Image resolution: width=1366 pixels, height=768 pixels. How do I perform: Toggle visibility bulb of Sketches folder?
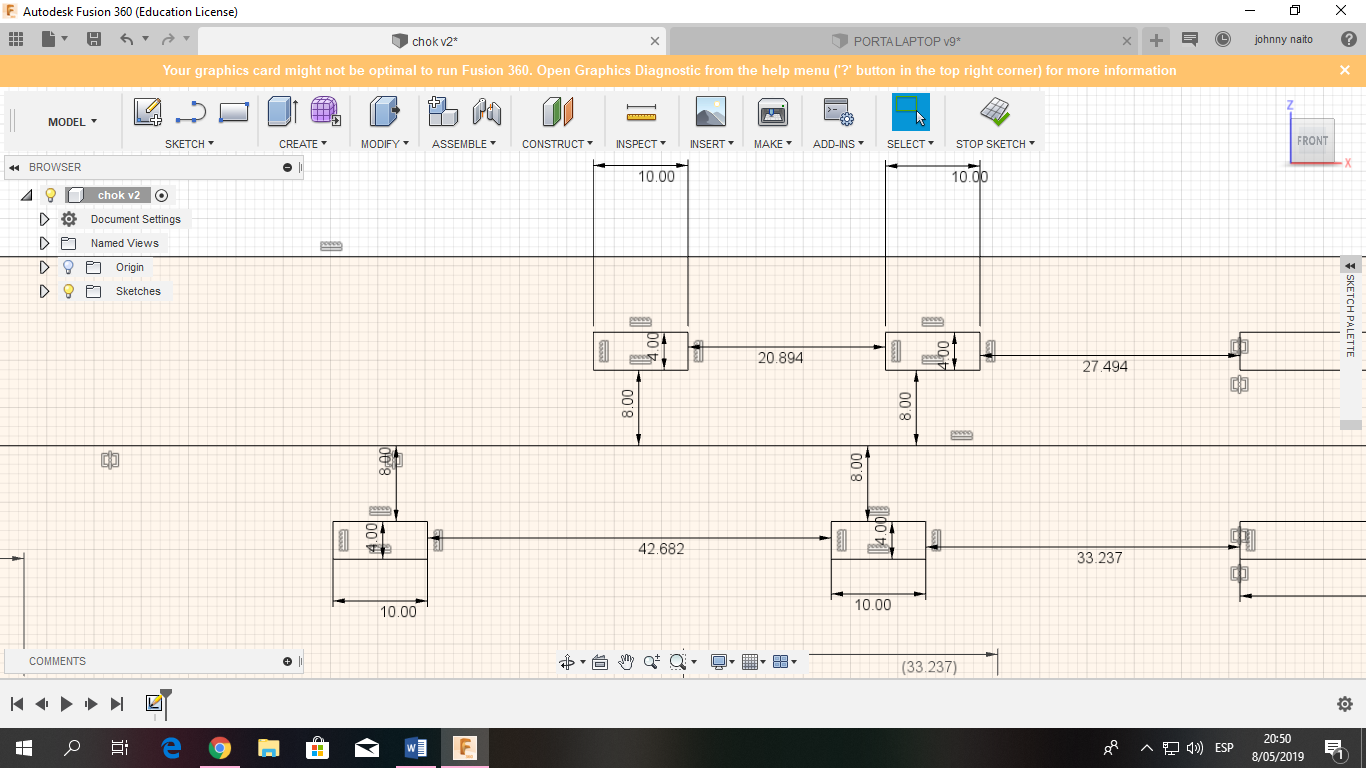click(x=68, y=291)
